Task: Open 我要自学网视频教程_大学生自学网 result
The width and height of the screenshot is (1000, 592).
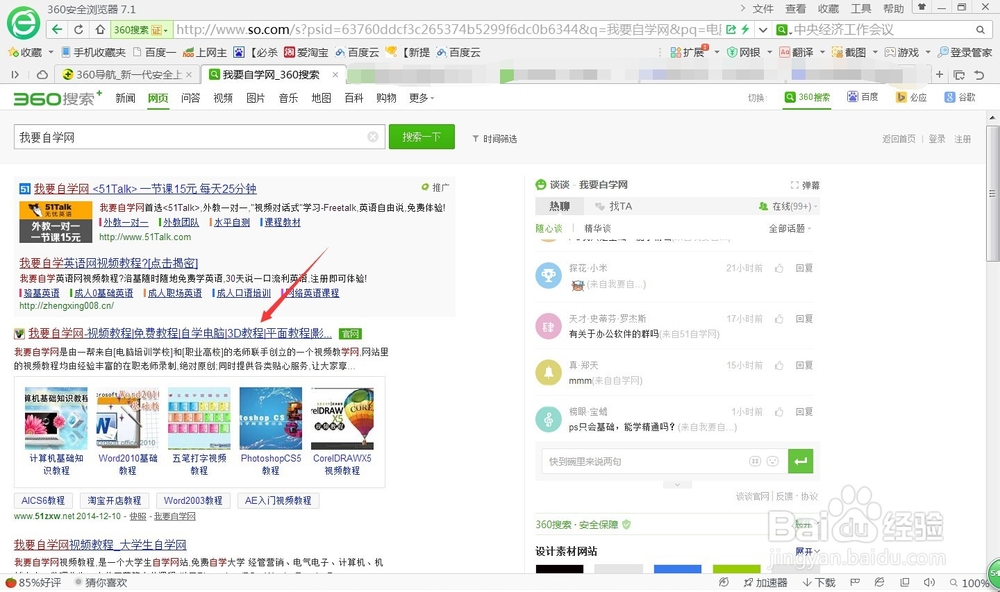Action: [100, 545]
